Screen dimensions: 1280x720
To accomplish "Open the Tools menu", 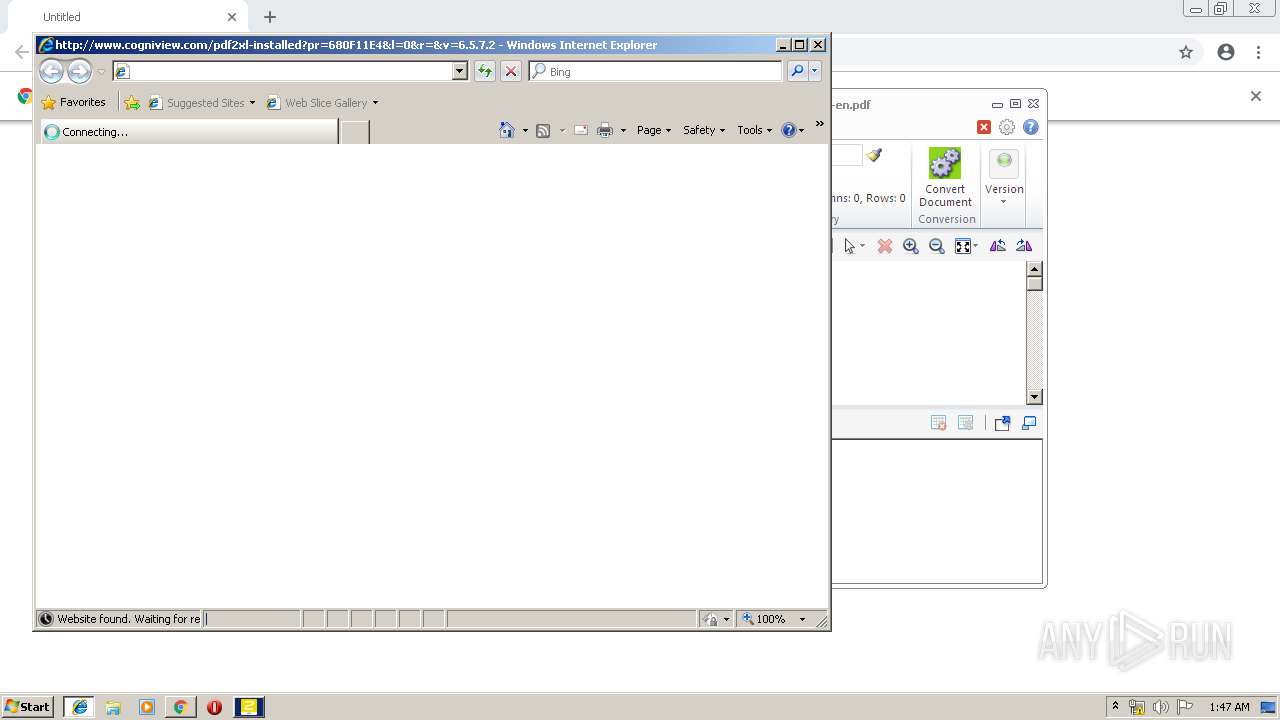I will (x=755, y=130).
